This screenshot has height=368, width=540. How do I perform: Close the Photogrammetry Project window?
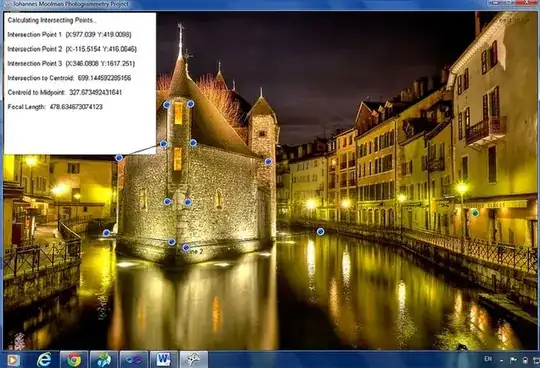pos(528,3)
